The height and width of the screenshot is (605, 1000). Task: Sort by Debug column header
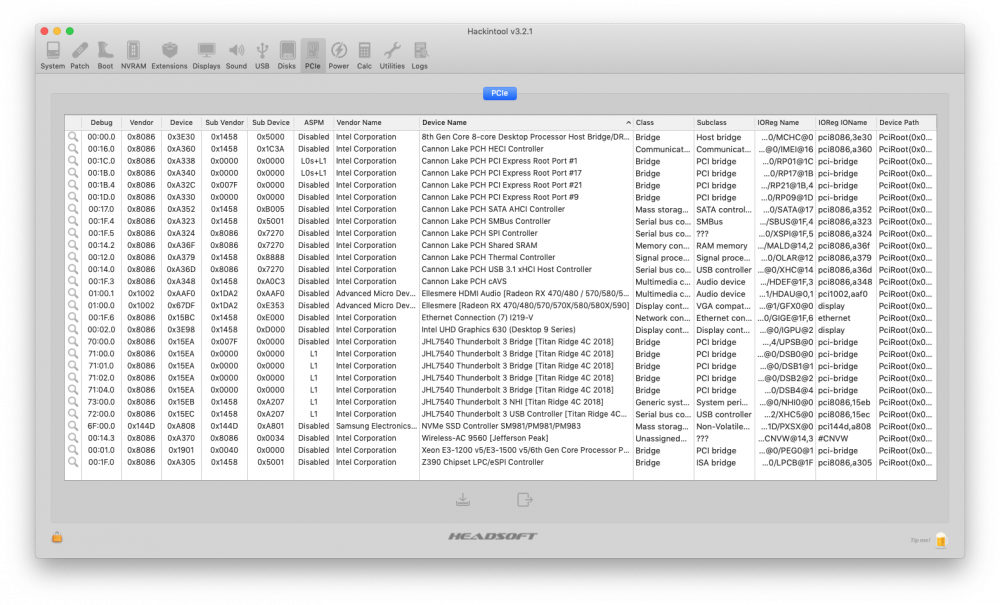(101, 122)
